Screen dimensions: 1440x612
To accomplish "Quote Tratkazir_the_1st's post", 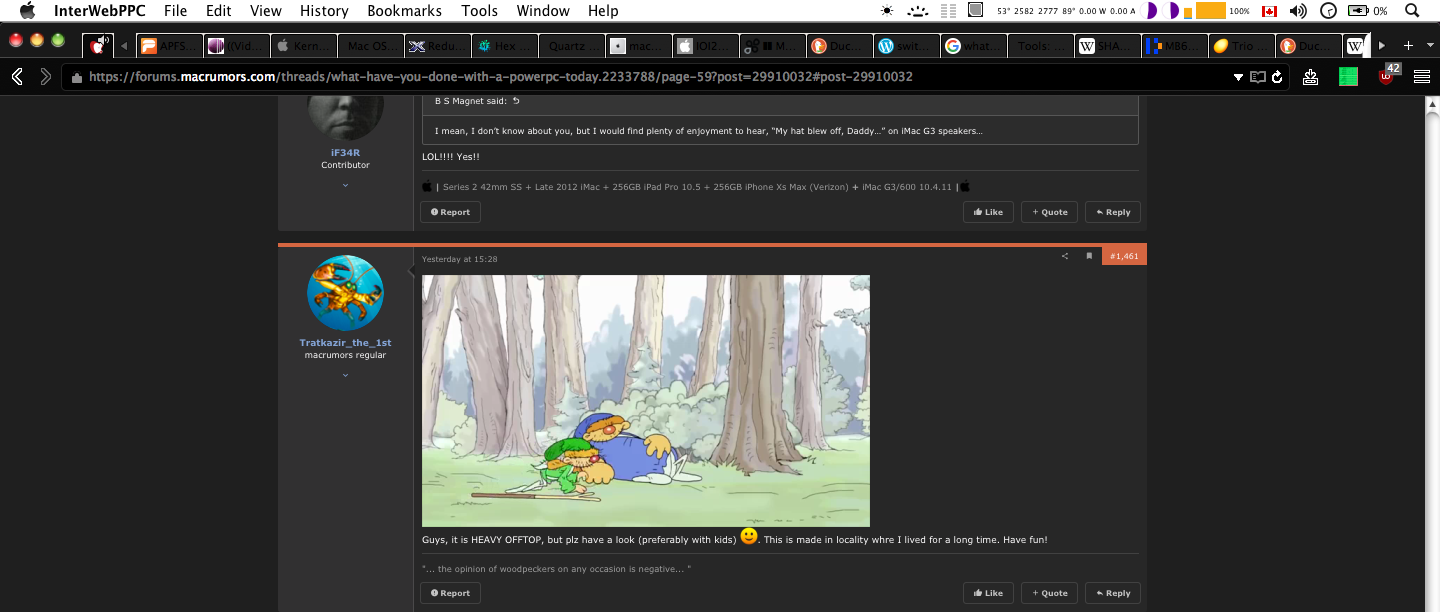I will [x=1049, y=593].
